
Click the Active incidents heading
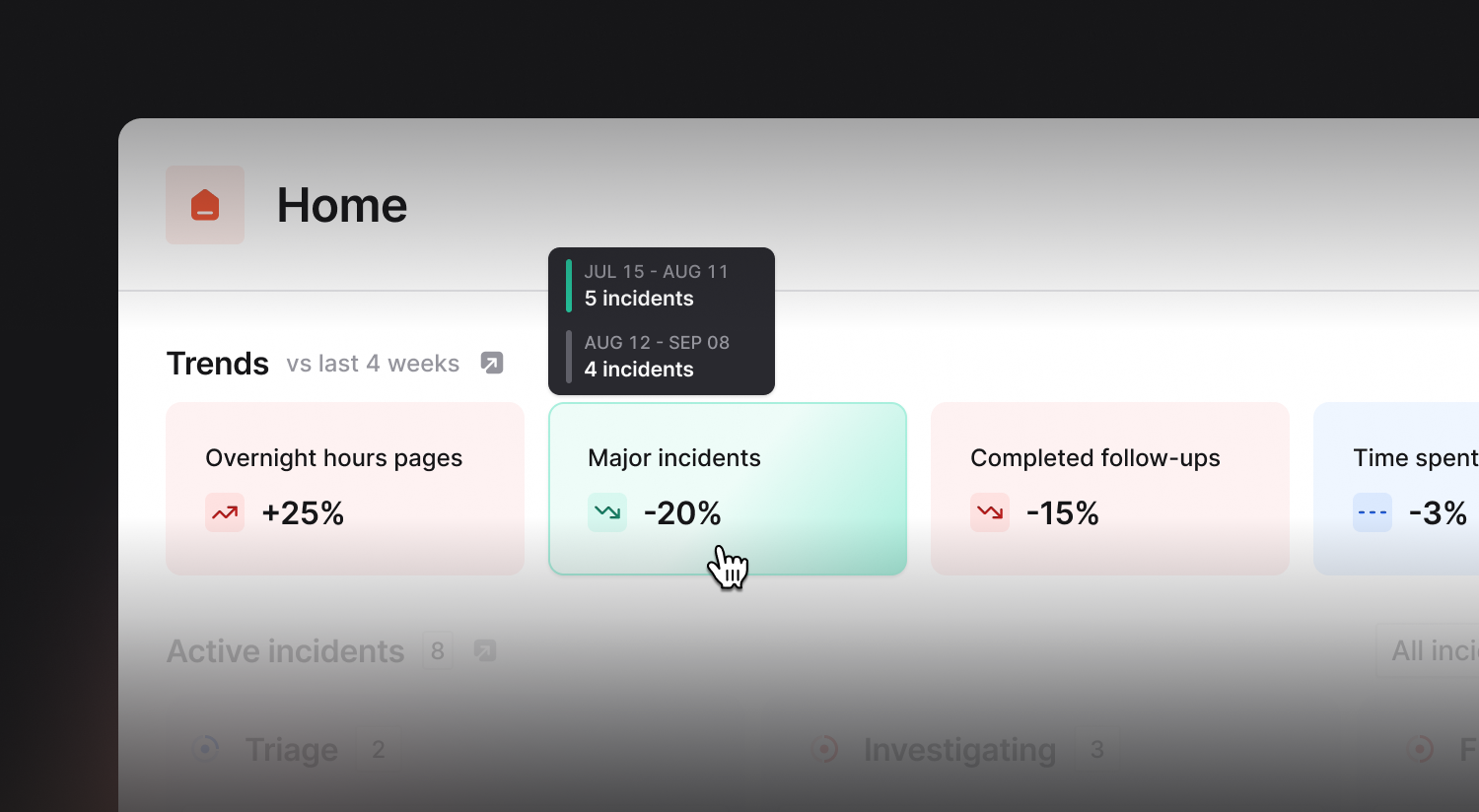point(286,651)
